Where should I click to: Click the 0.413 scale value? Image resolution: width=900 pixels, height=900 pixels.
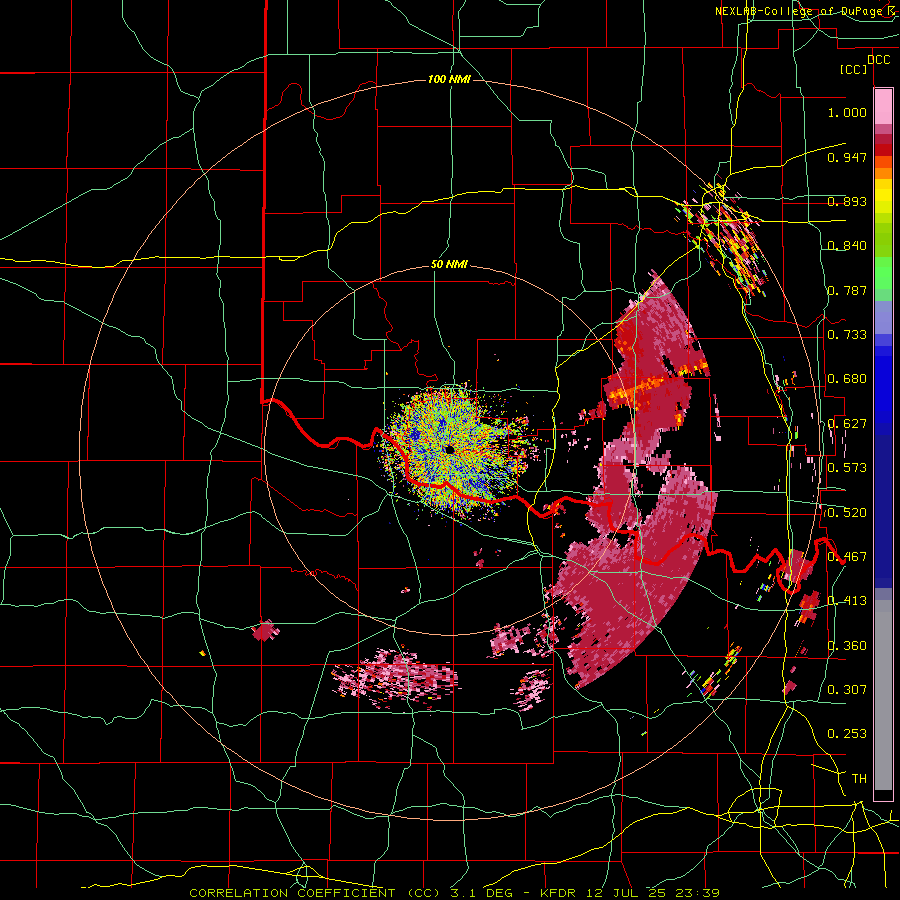tap(847, 600)
